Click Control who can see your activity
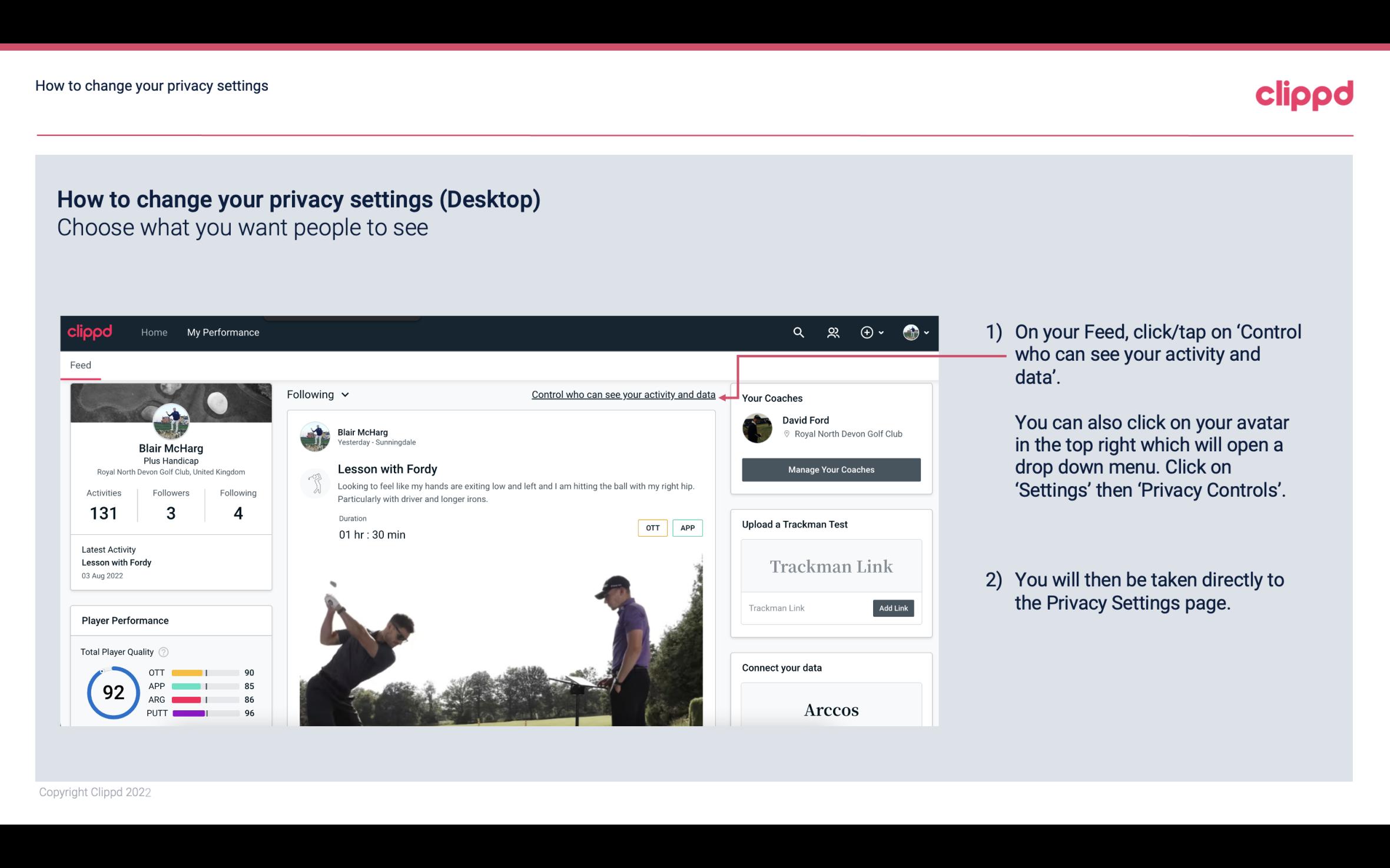 (623, 394)
